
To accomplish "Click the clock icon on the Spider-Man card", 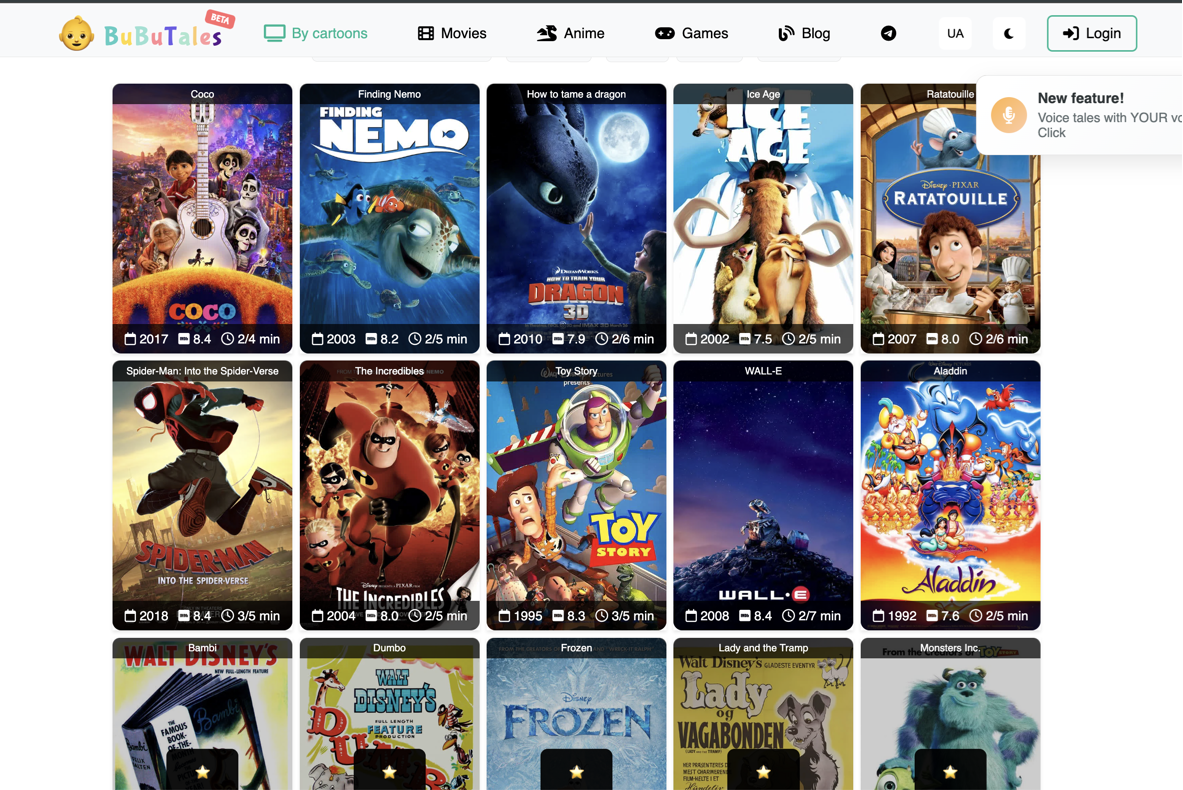I will (x=227, y=616).
